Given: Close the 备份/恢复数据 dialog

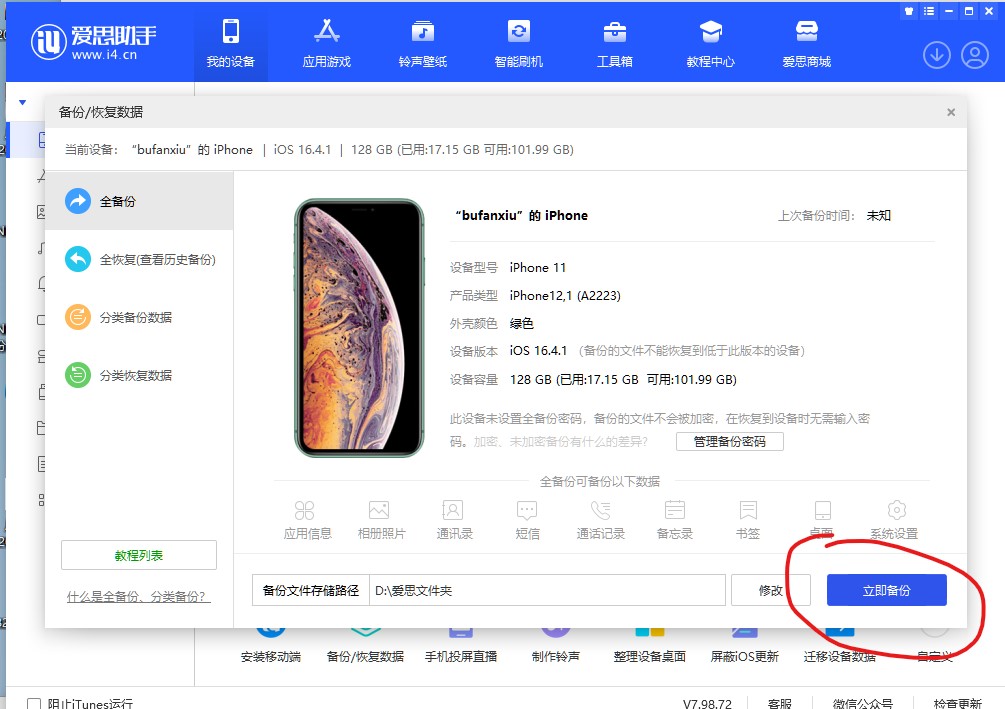Looking at the screenshot, I should click(951, 112).
